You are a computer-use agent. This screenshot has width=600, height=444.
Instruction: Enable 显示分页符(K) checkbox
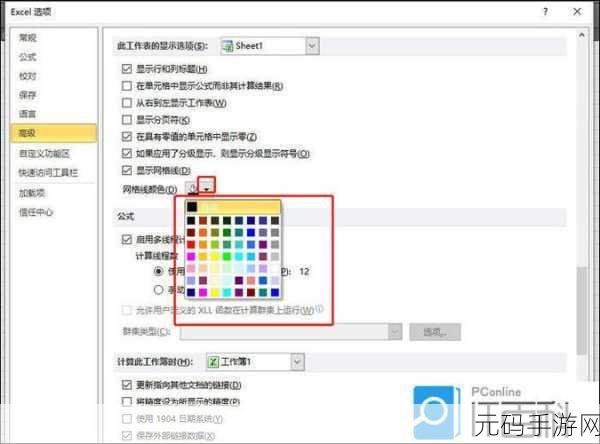(127, 120)
